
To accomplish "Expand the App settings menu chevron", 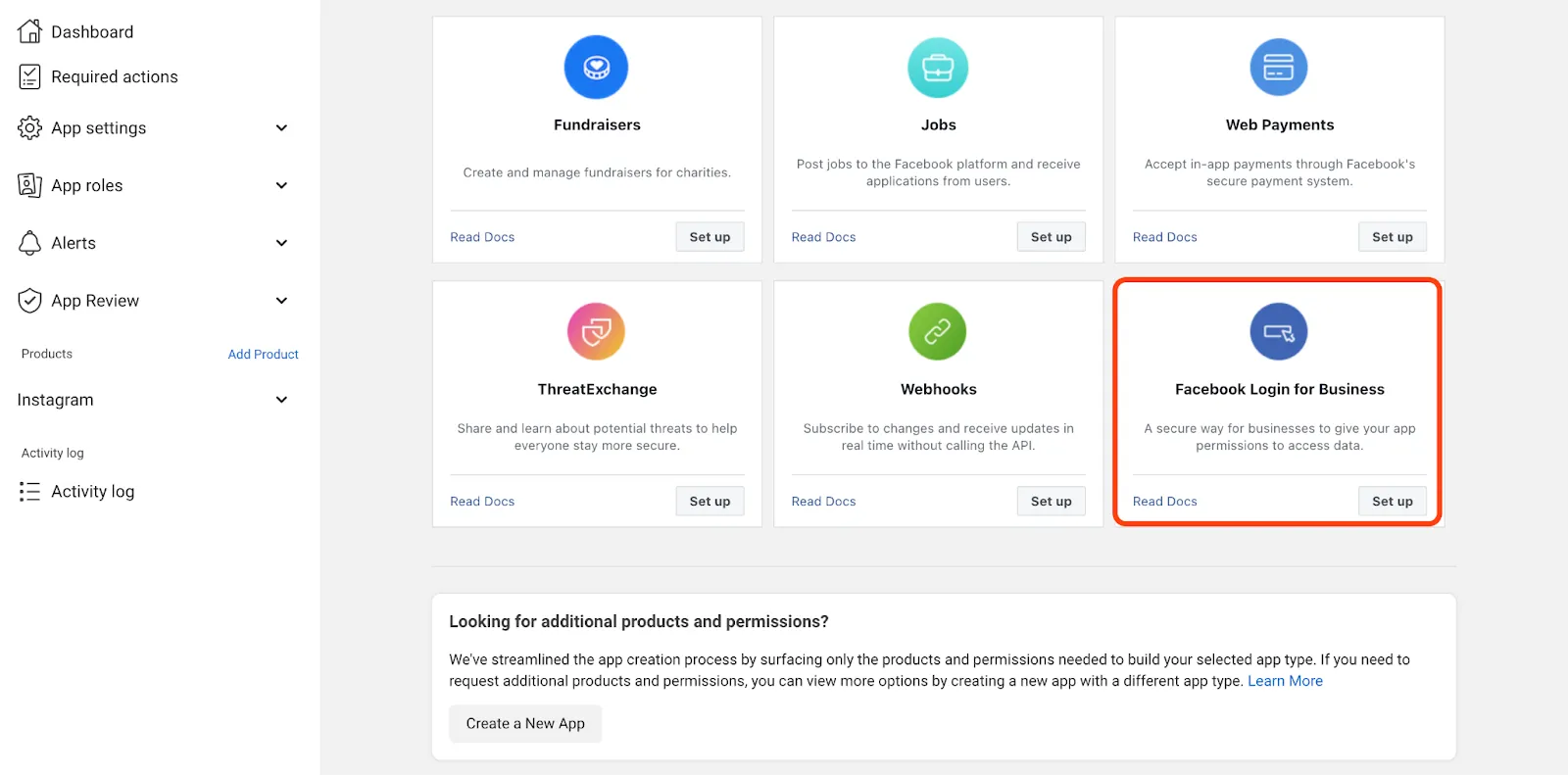I will click(281, 128).
